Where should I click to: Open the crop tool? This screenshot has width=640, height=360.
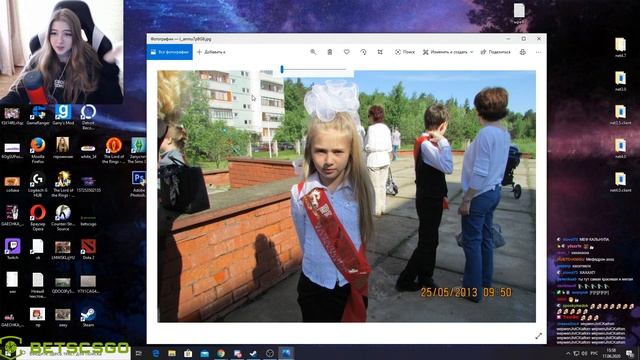coord(380,52)
